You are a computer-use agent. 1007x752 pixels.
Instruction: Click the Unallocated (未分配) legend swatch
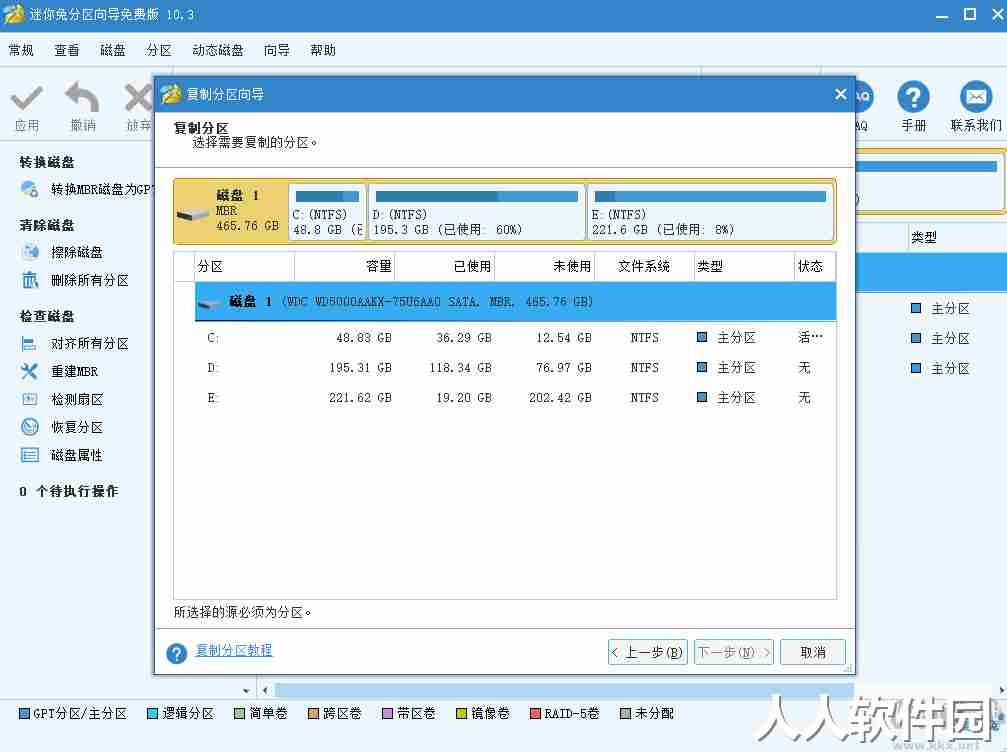[x=625, y=713]
